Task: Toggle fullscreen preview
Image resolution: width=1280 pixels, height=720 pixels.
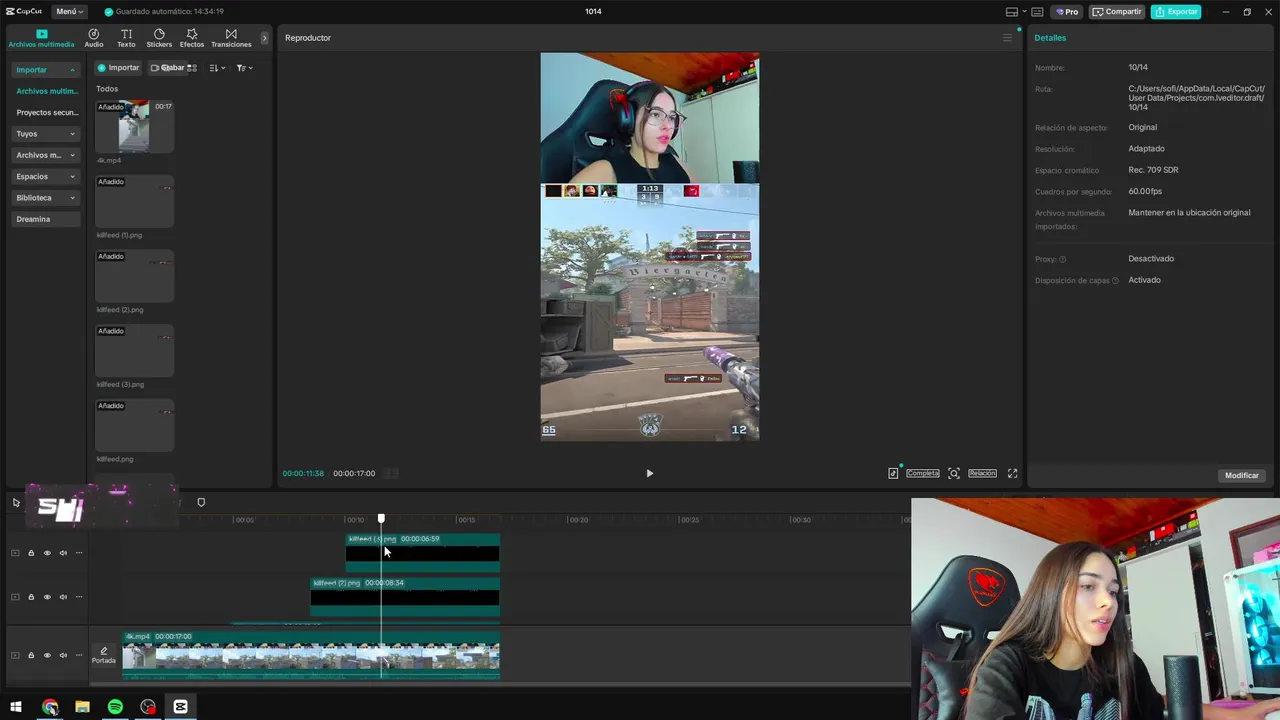Action: pos(1012,474)
